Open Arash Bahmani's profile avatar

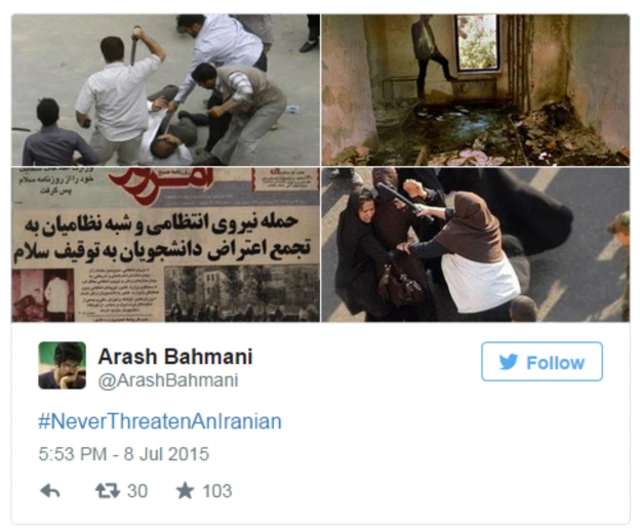click(x=62, y=365)
